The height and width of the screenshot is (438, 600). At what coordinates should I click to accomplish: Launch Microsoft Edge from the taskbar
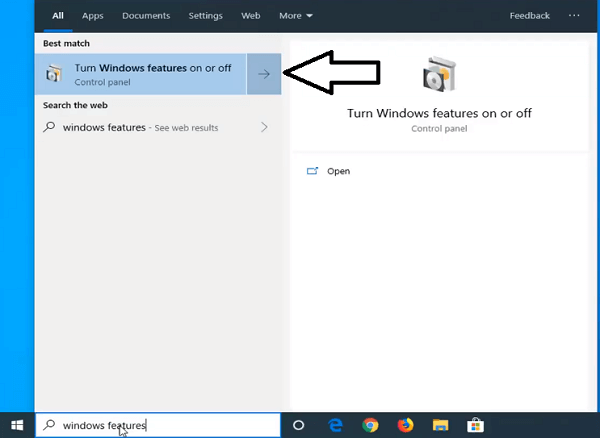click(x=335, y=425)
